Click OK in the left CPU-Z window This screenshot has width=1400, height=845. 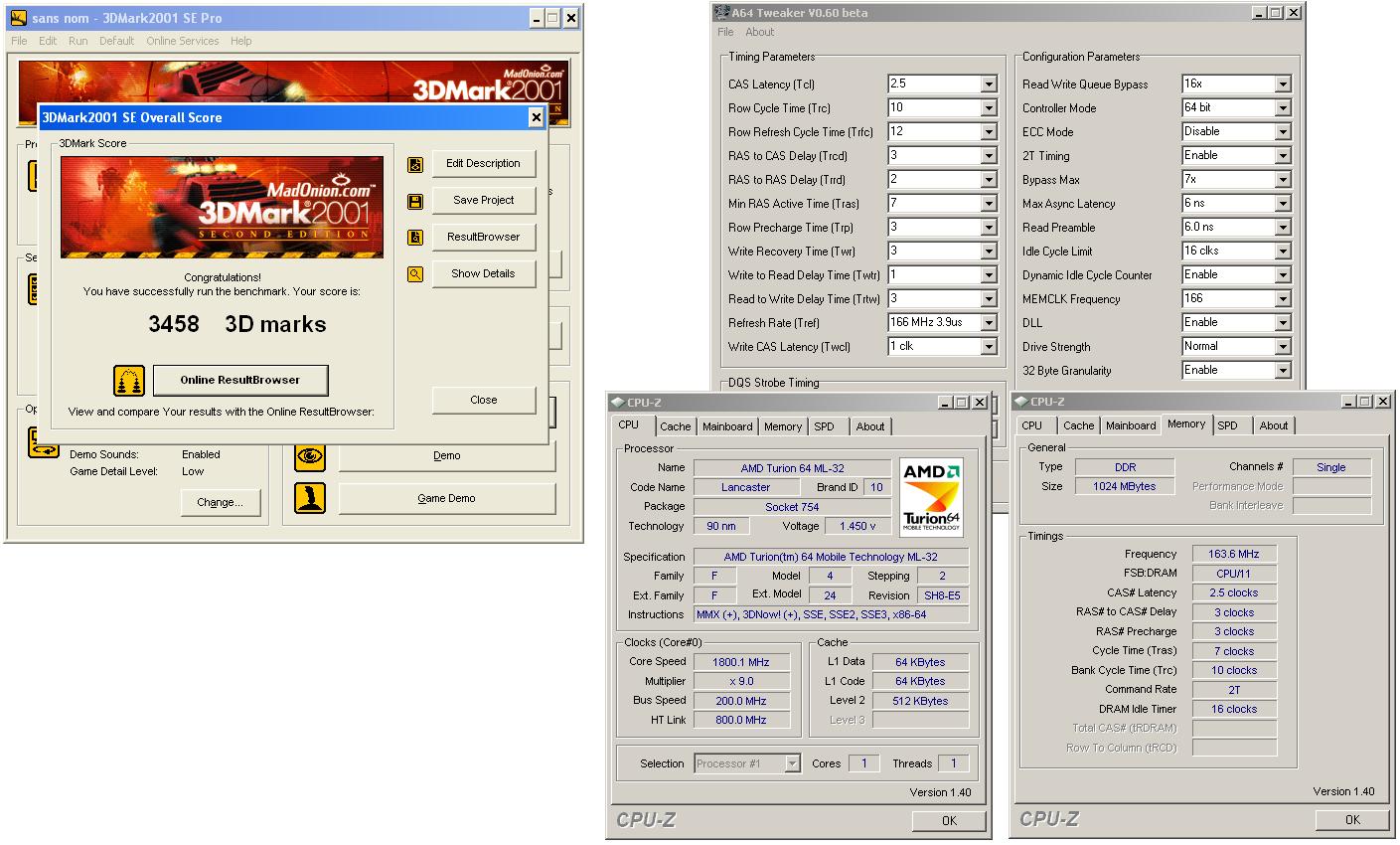click(949, 820)
